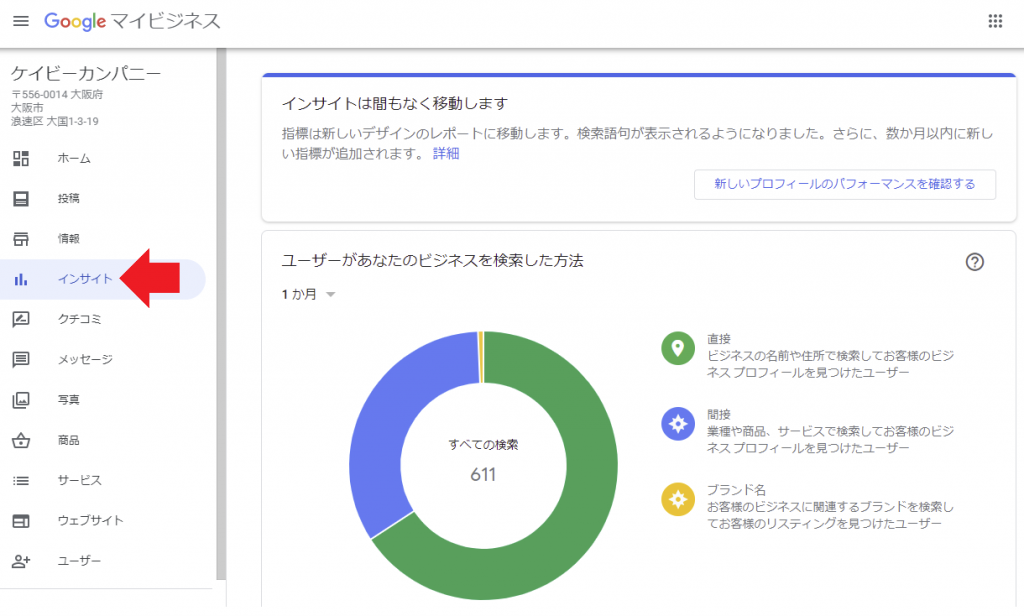Click 新しいプロフィールのパフォーマンスを確認する button
The height and width of the screenshot is (616, 1024).
[x=844, y=184]
